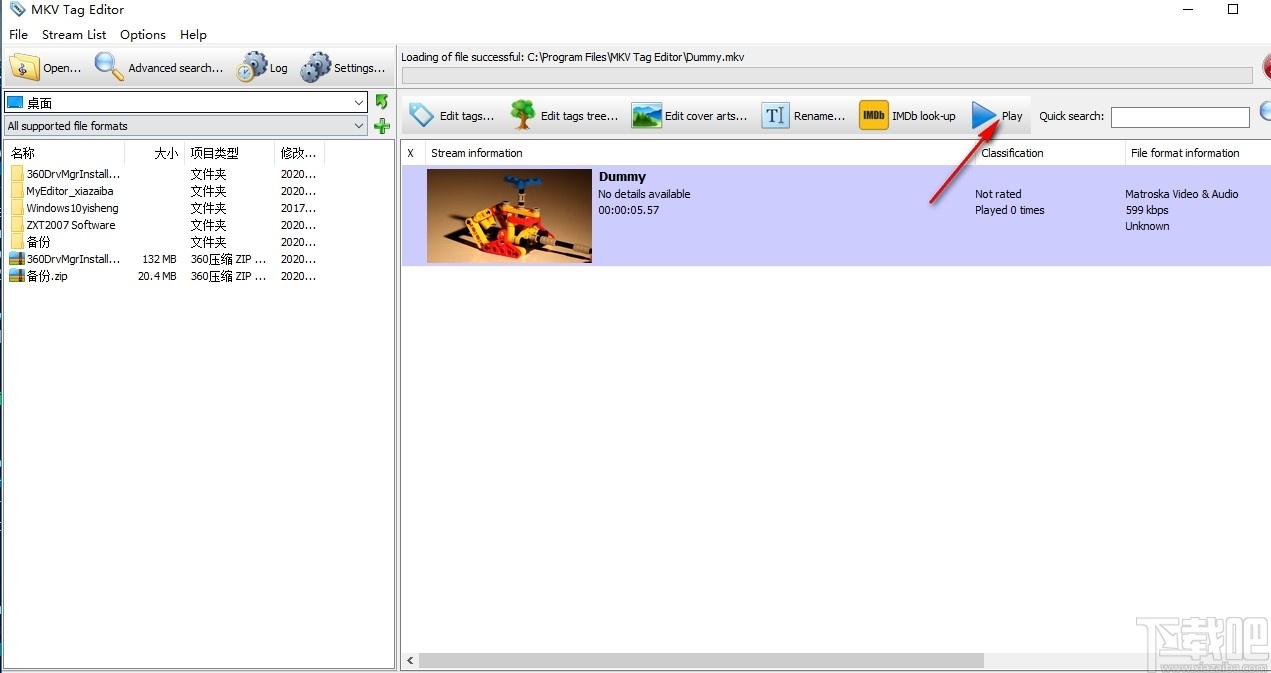Click 'No details available' text

644,194
